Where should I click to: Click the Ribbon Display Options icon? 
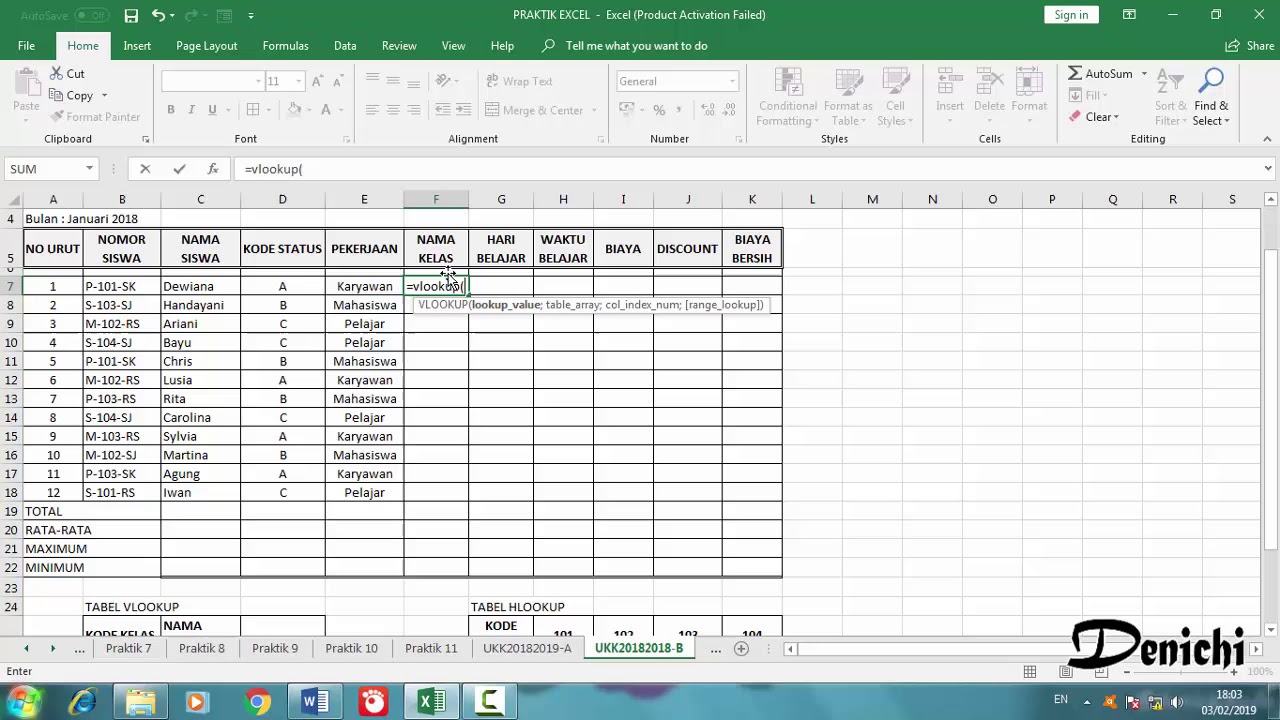[1129, 15]
